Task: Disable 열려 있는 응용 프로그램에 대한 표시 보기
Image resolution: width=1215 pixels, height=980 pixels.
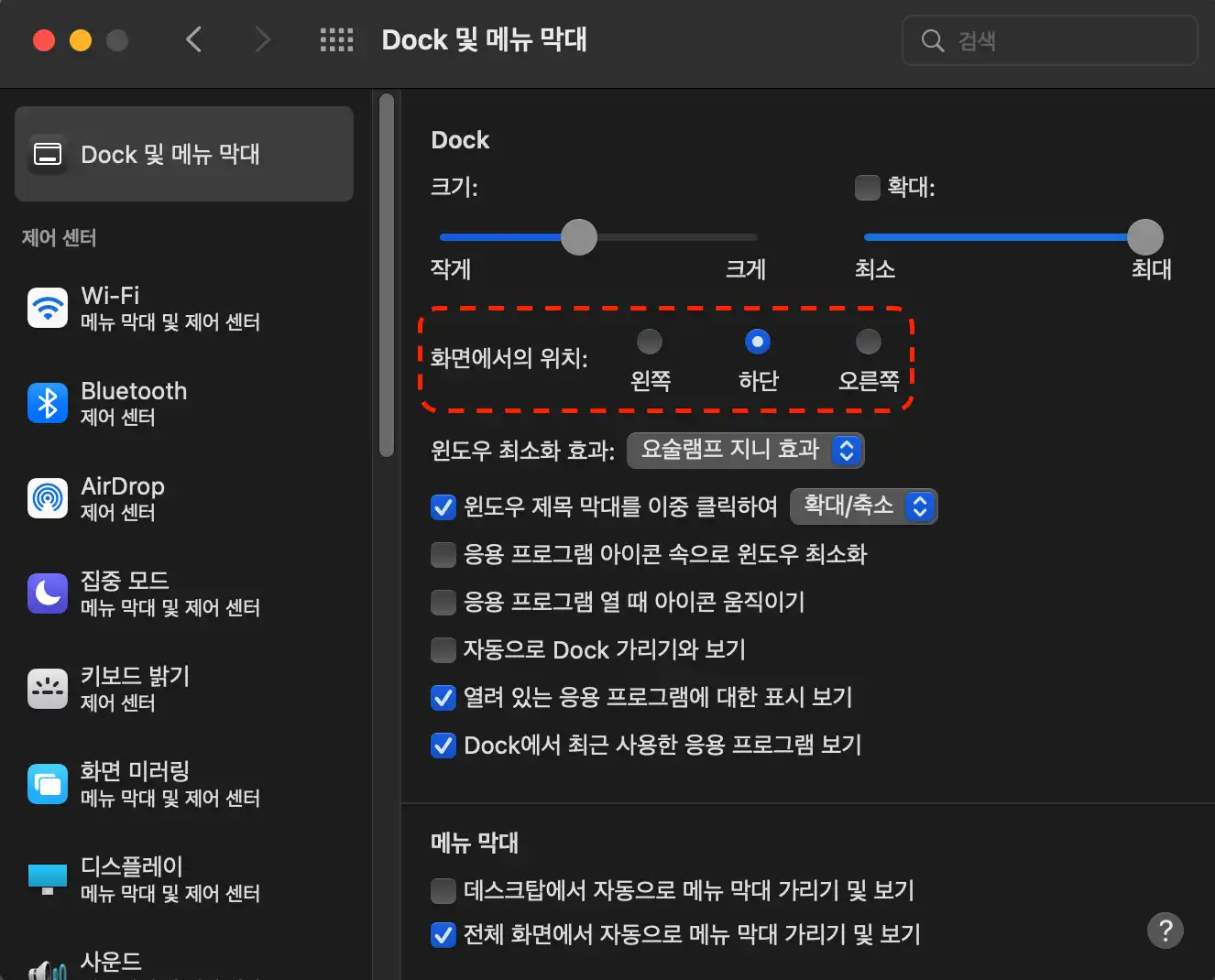Action: click(x=443, y=697)
